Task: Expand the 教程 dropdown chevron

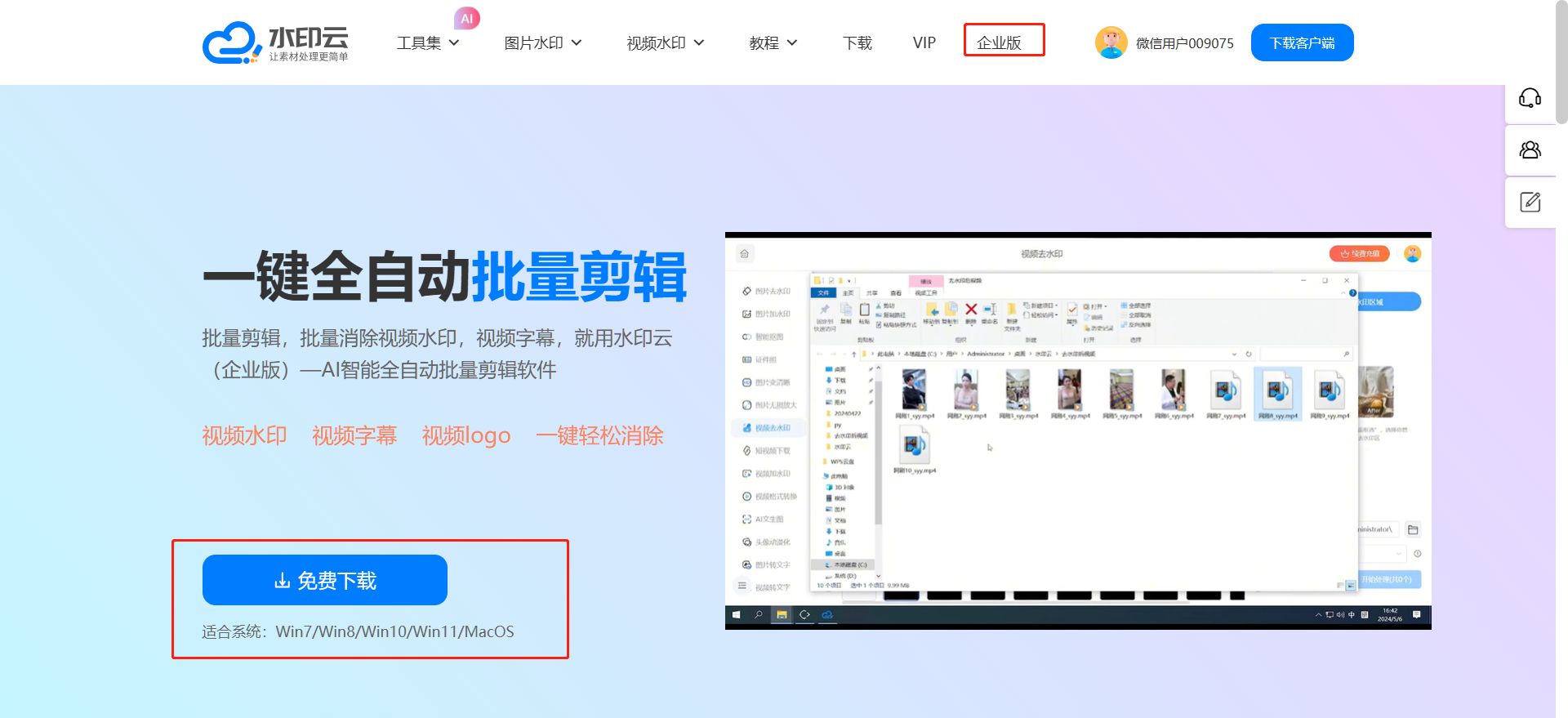Action: (x=792, y=42)
